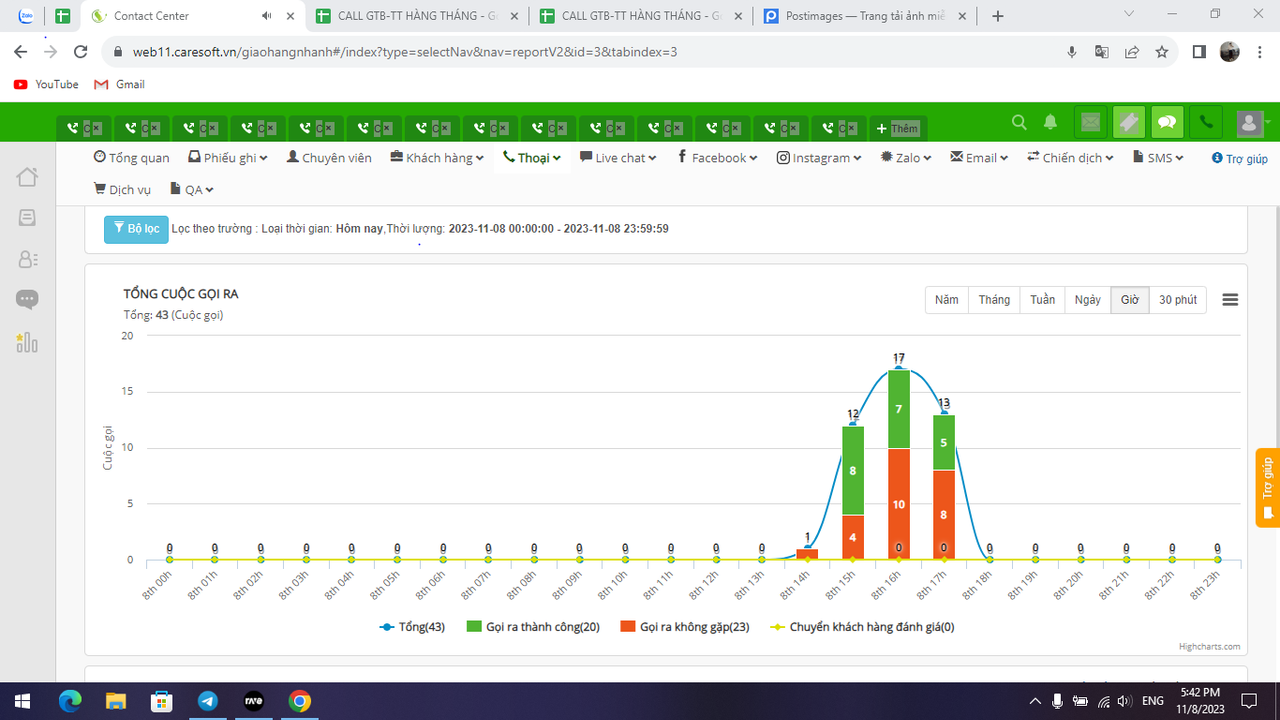Expand the Live chat dropdown menu
Viewport: 1280px width, 720px height.
(619, 158)
